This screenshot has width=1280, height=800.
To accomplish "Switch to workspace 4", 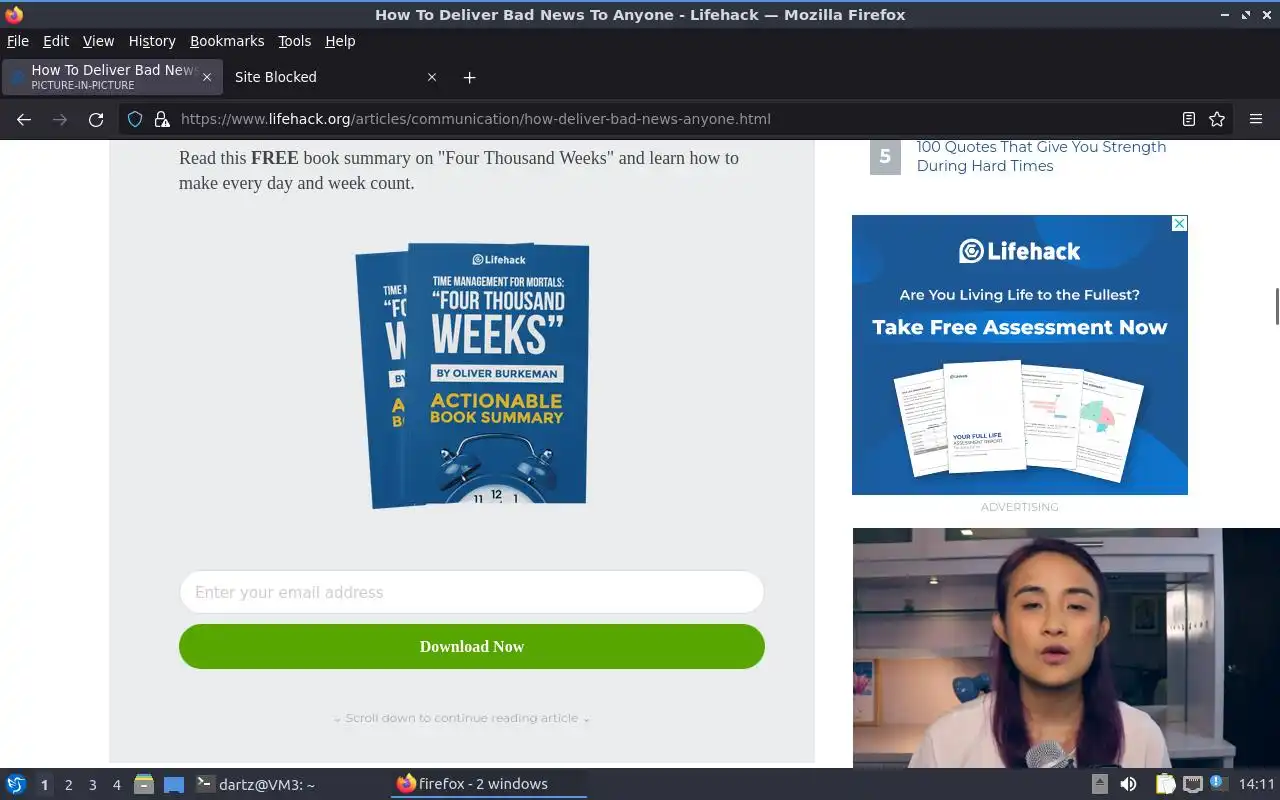I will [116, 785].
